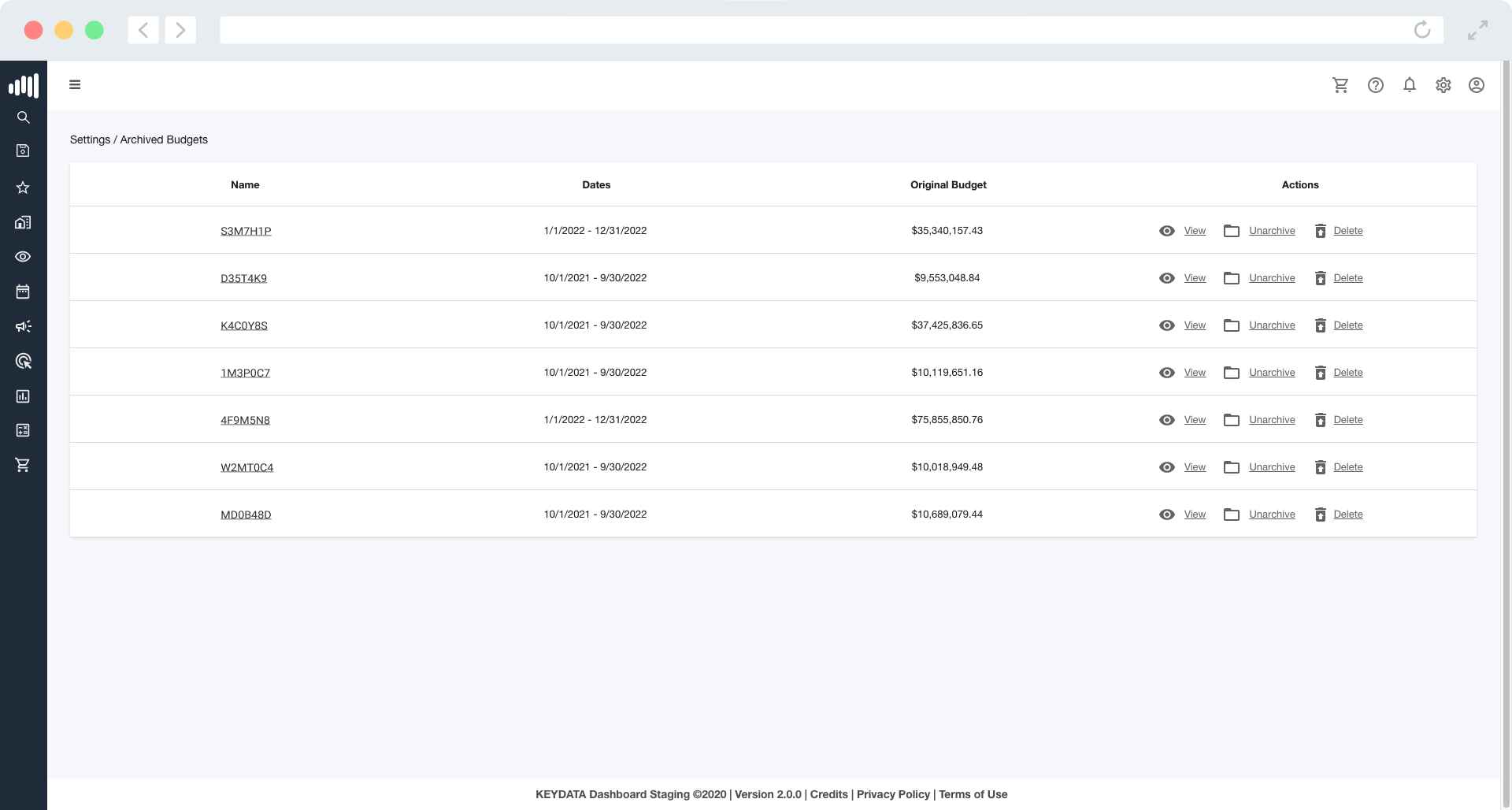
Task: Open the shopping cart icon in top bar
Action: click(1341, 85)
